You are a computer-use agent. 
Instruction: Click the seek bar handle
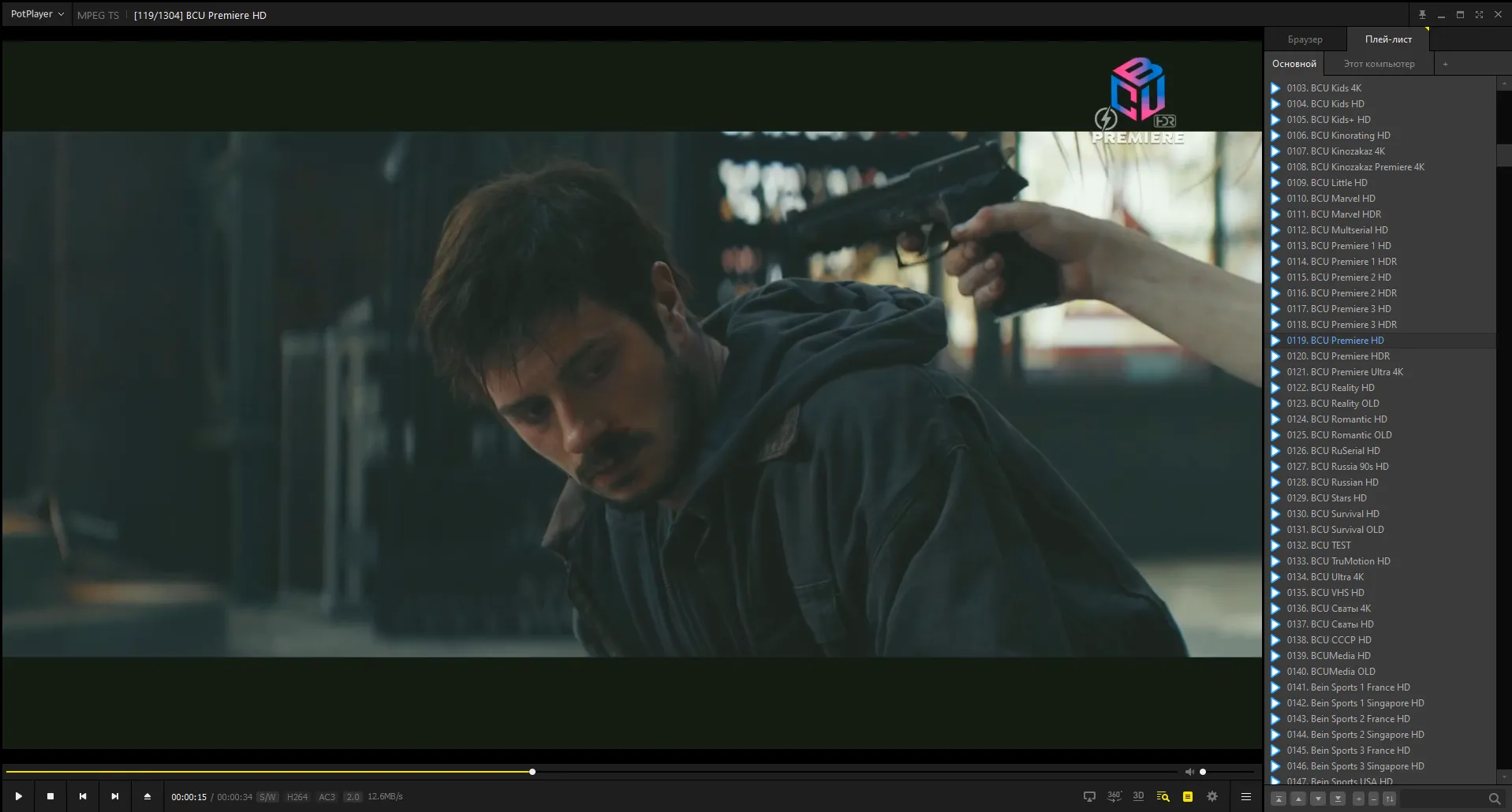tap(532, 772)
